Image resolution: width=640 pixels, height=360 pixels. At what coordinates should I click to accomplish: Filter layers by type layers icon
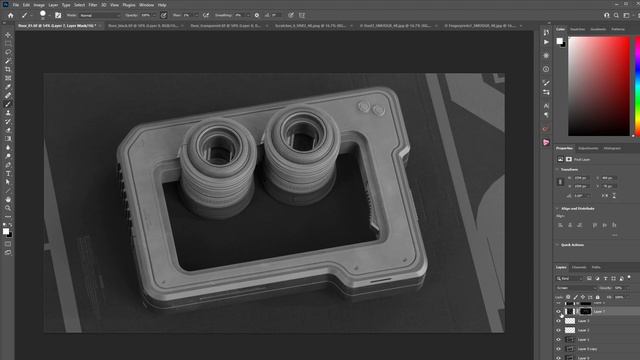coord(605,278)
